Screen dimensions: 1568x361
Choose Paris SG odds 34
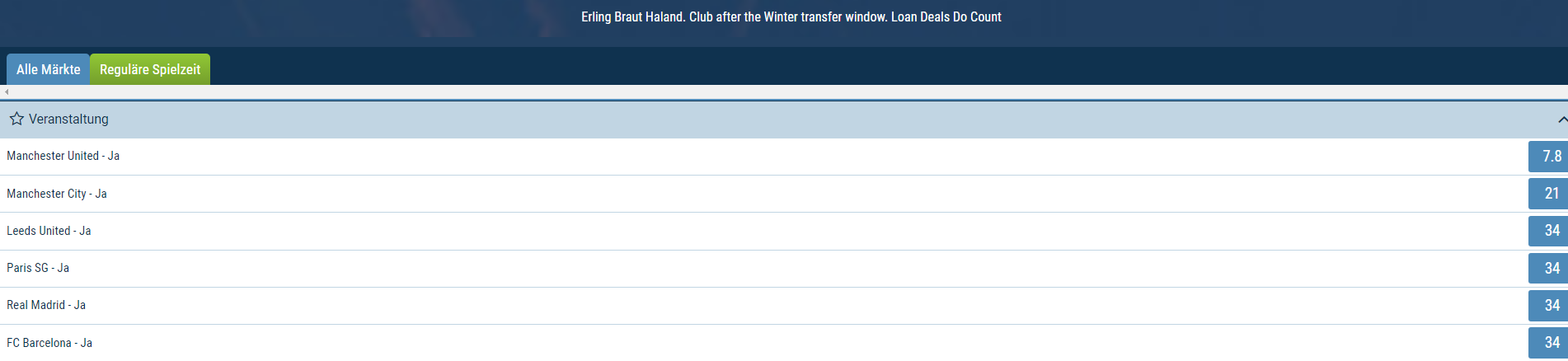tap(1548, 269)
